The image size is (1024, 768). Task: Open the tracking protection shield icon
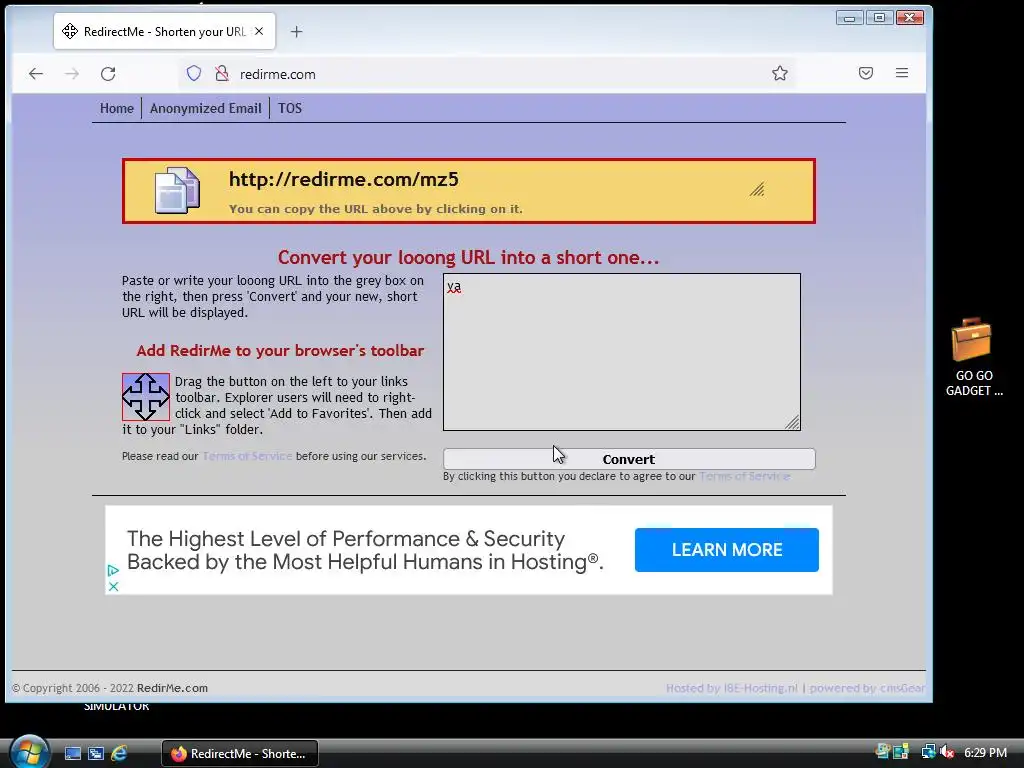(194, 74)
